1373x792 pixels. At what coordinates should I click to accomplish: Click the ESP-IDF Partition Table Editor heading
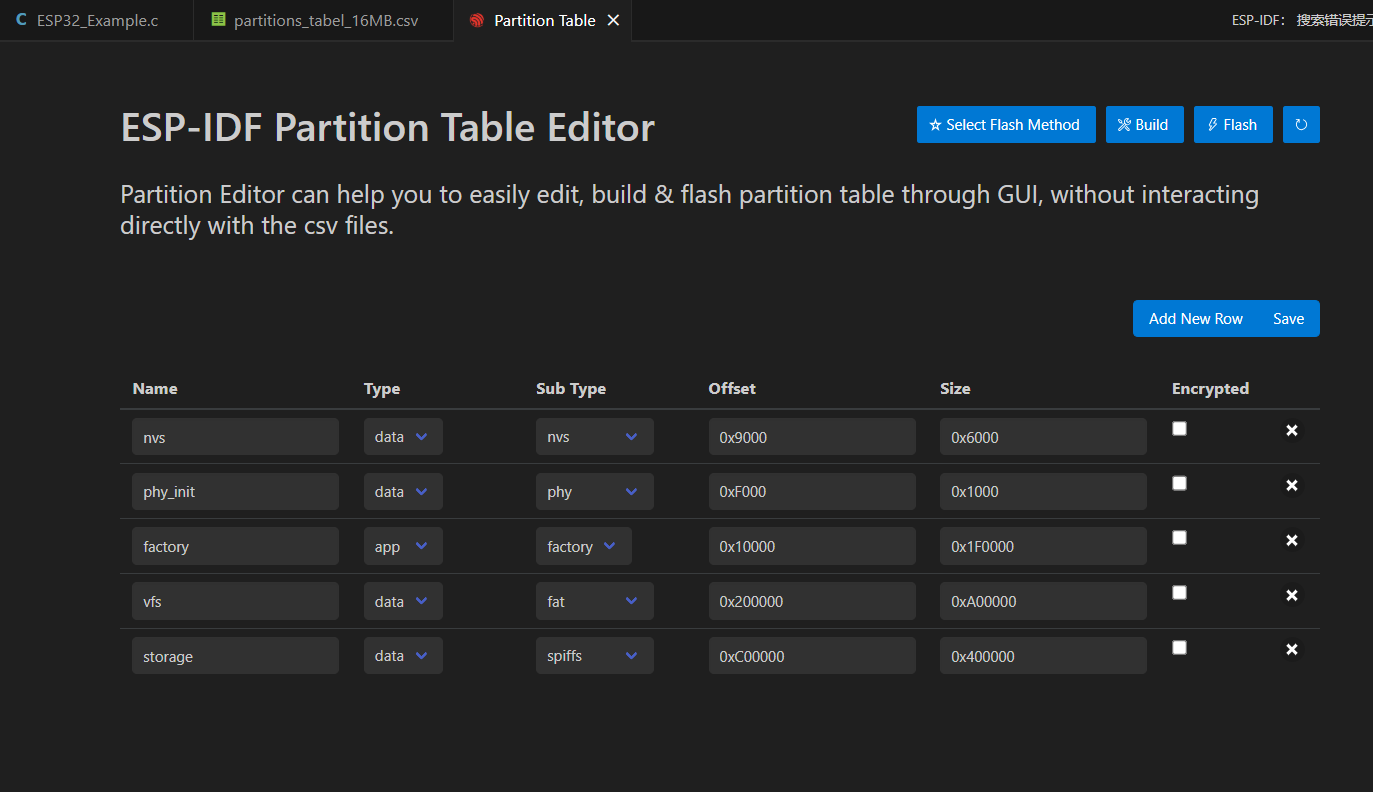coord(388,128)
